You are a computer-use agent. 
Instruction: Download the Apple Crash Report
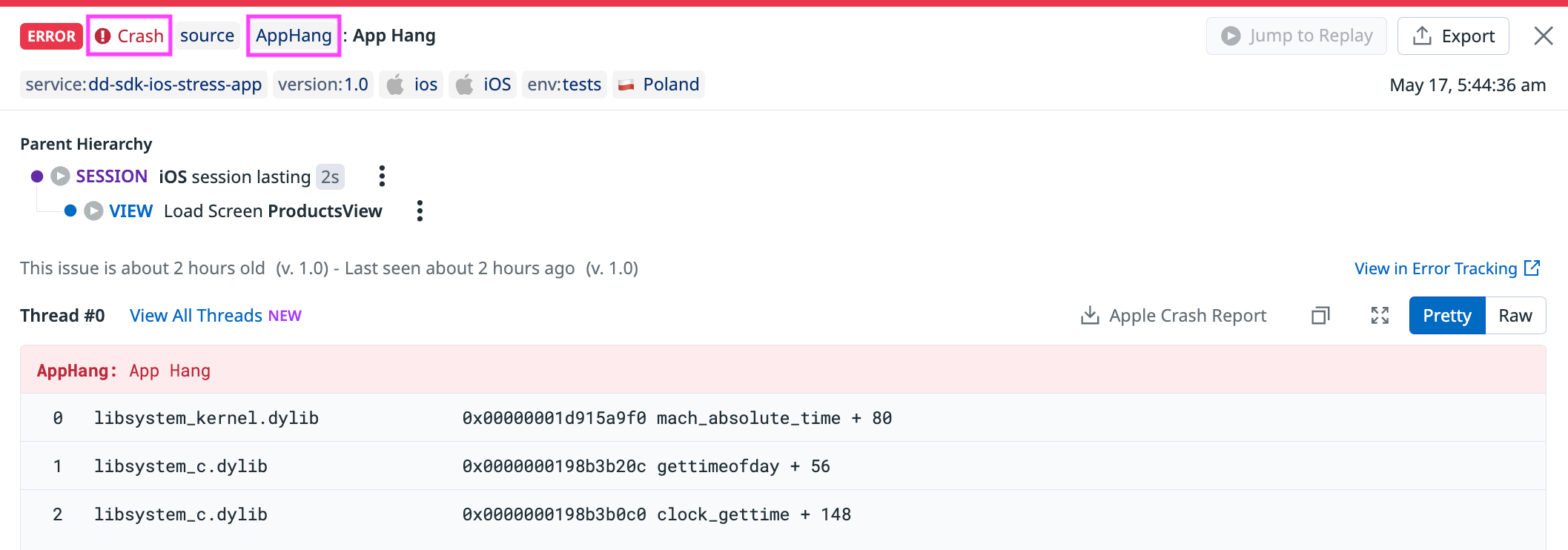[x=1174, y=316]
